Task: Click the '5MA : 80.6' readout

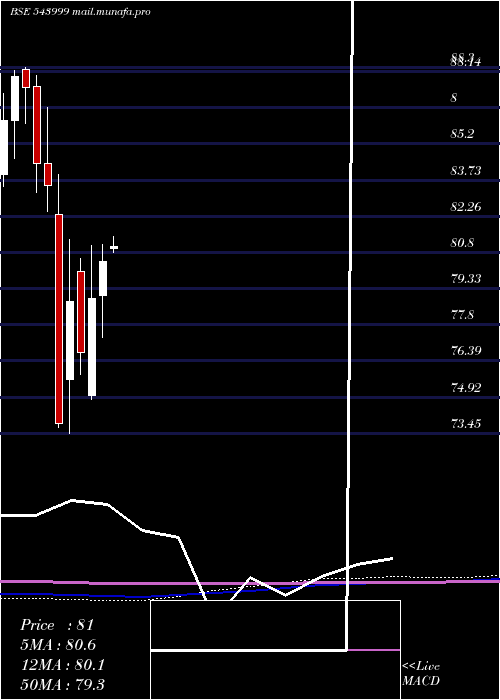Action: pyautogui.click(x=58, y=645)
